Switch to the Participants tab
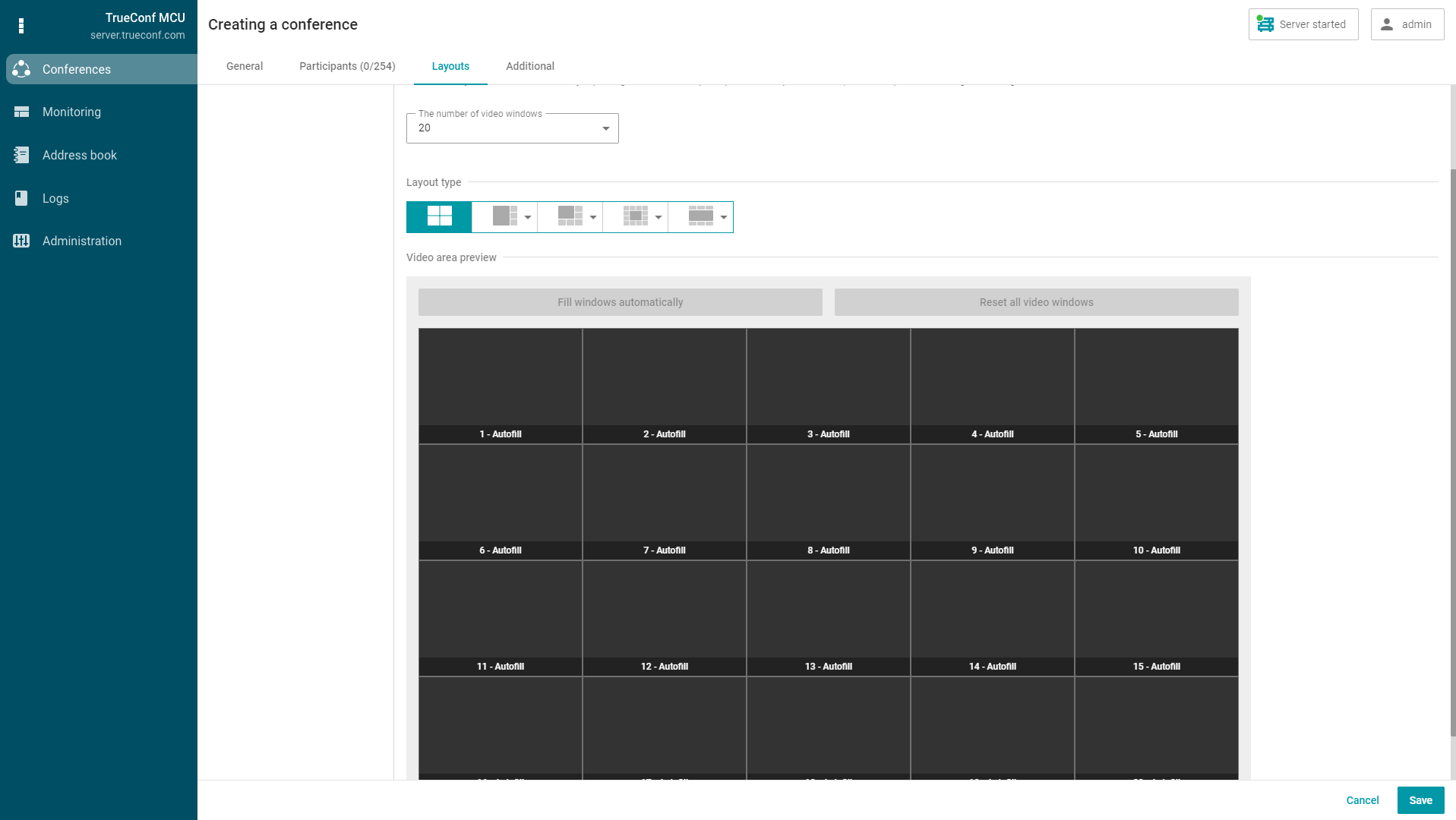Screen dimensions: 1456x820 coord(347,67)
